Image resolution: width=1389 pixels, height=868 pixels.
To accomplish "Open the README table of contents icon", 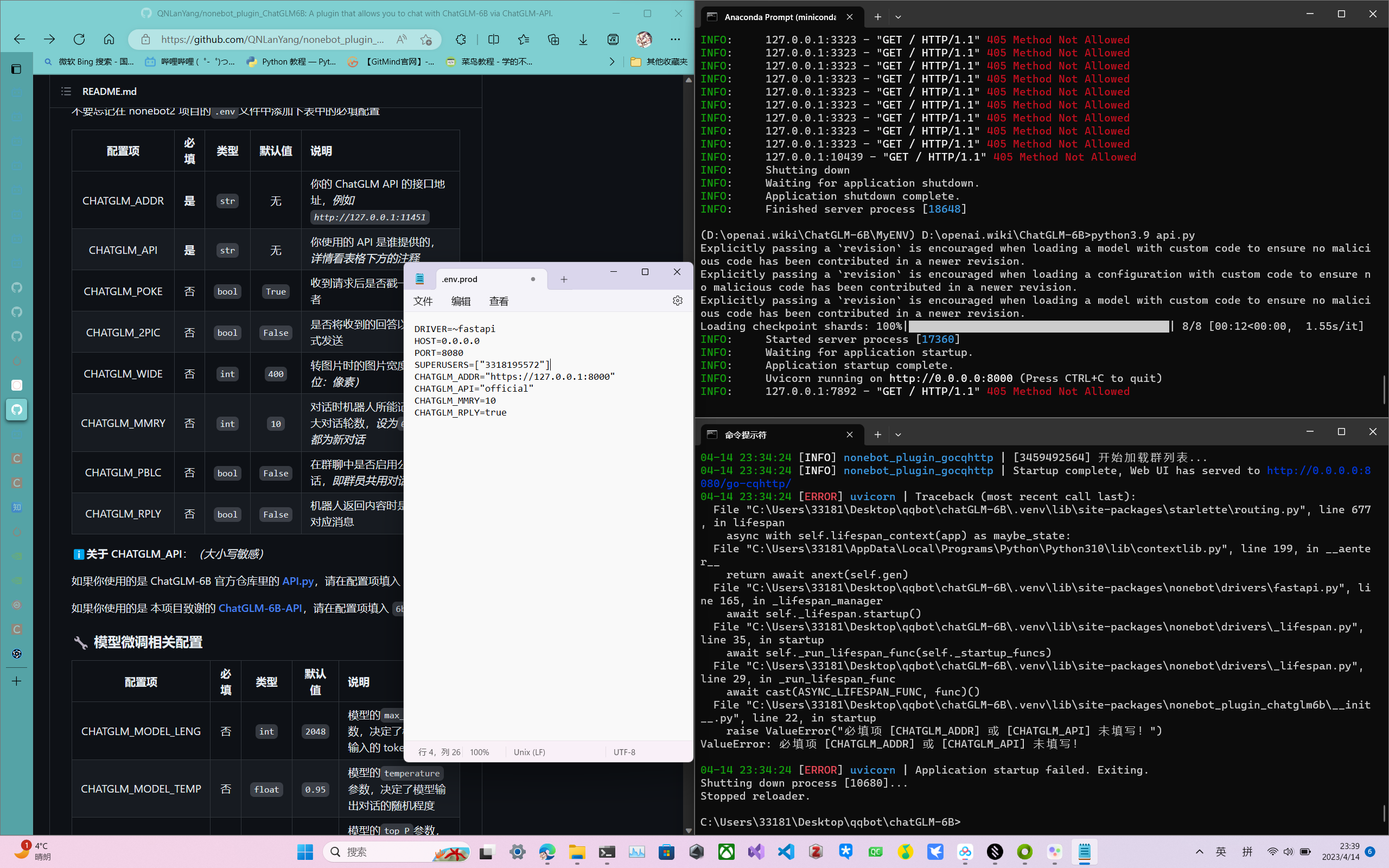I will (66, 91).
